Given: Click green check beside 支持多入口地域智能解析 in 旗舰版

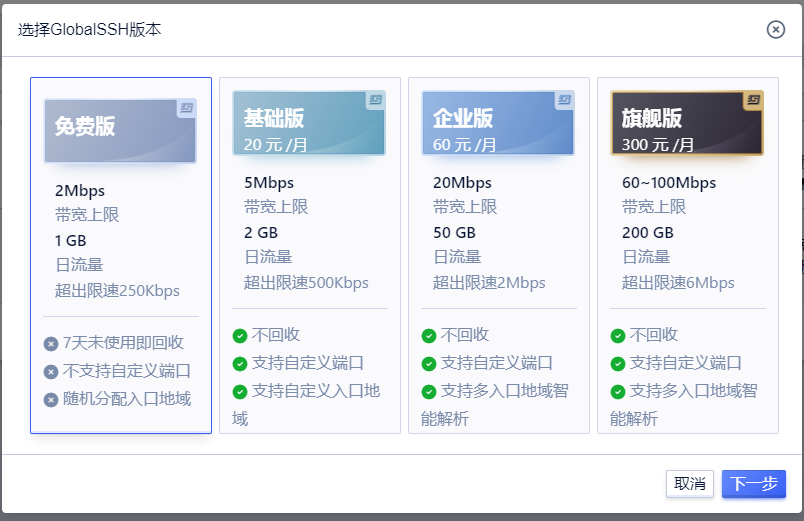Looking at the screenshot, I should (618, 392).
